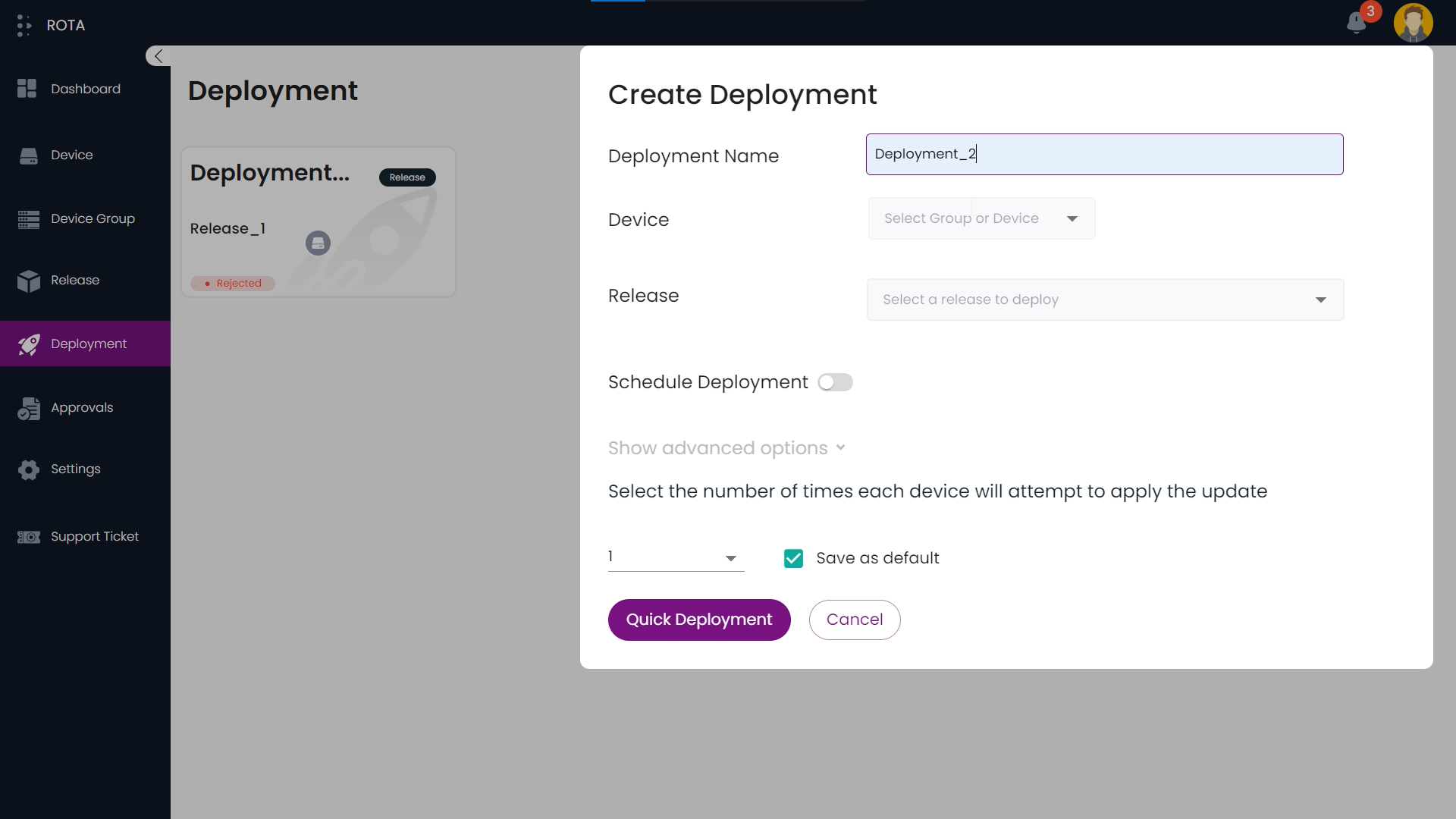This screenshot has height=819, width=1456.
Task: Click the Quick Deployment button
Action: coord(698,620)
